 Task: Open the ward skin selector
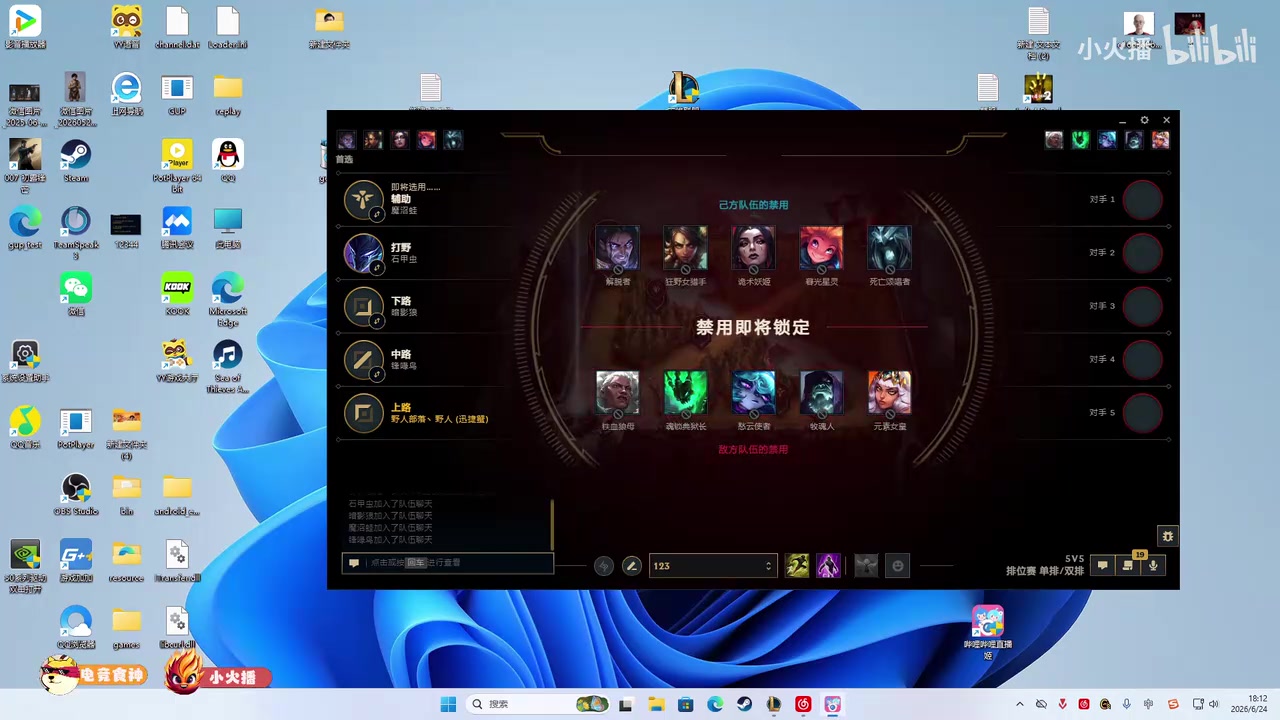866,566
